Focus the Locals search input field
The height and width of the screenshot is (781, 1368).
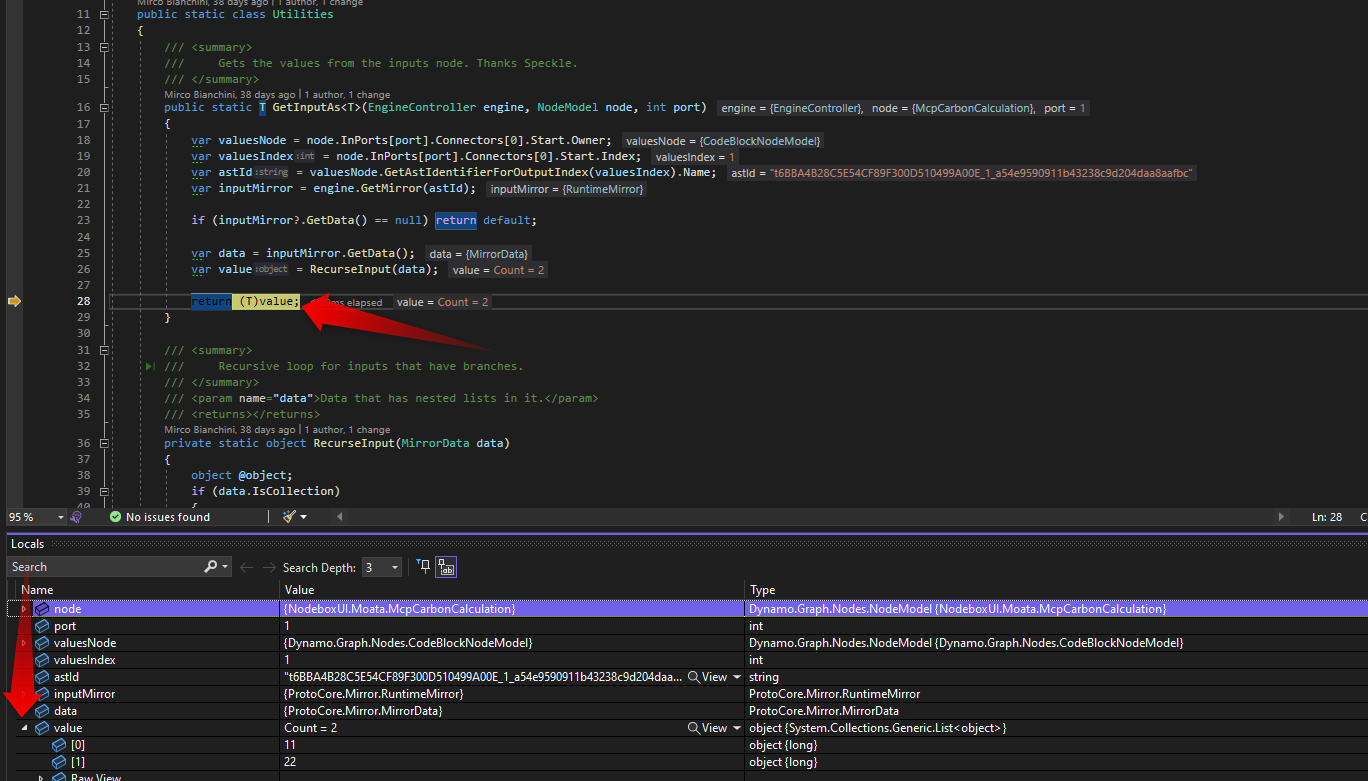click(105, 567)
